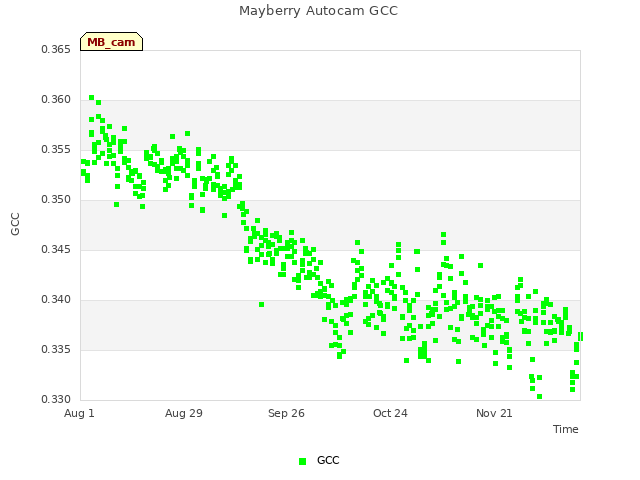Click the Nov 21 x-axis label

(494, 413)
